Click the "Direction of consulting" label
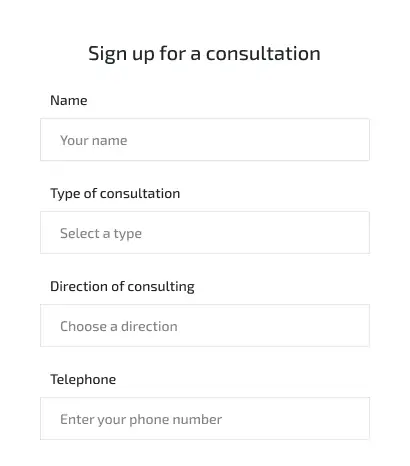 [122, 287]
